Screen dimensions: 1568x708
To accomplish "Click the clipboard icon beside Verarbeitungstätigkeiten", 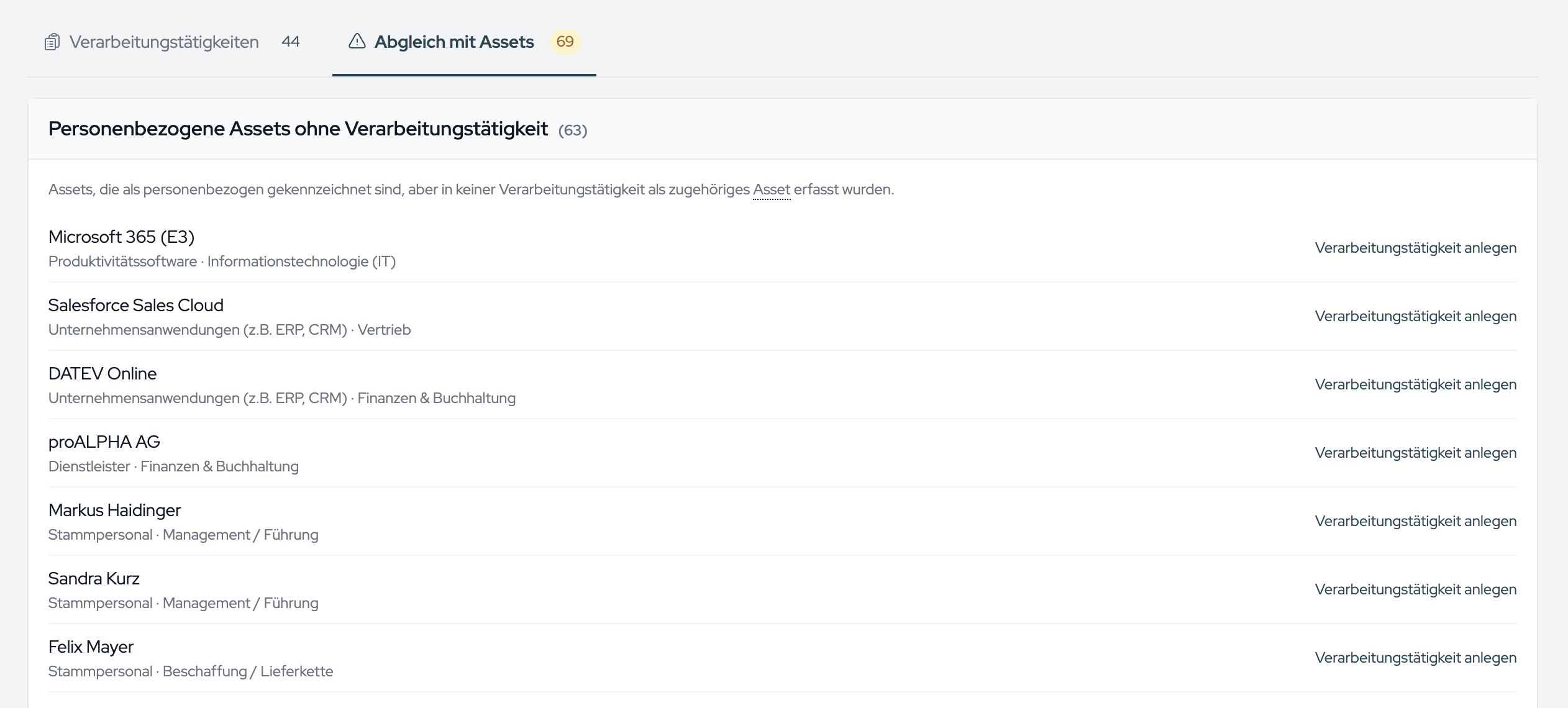I will pyautogui.click(x=52, y=42).
